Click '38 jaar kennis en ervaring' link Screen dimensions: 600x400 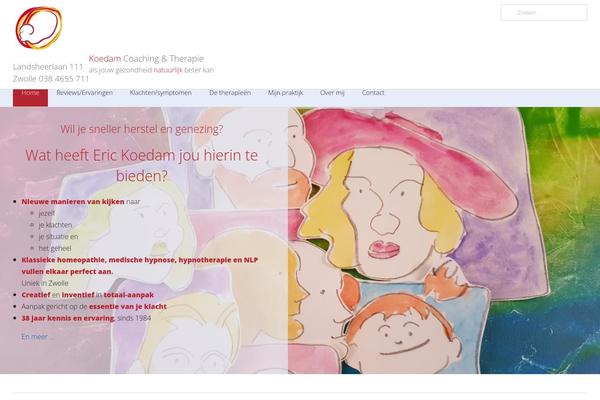(x=68, y=318)
